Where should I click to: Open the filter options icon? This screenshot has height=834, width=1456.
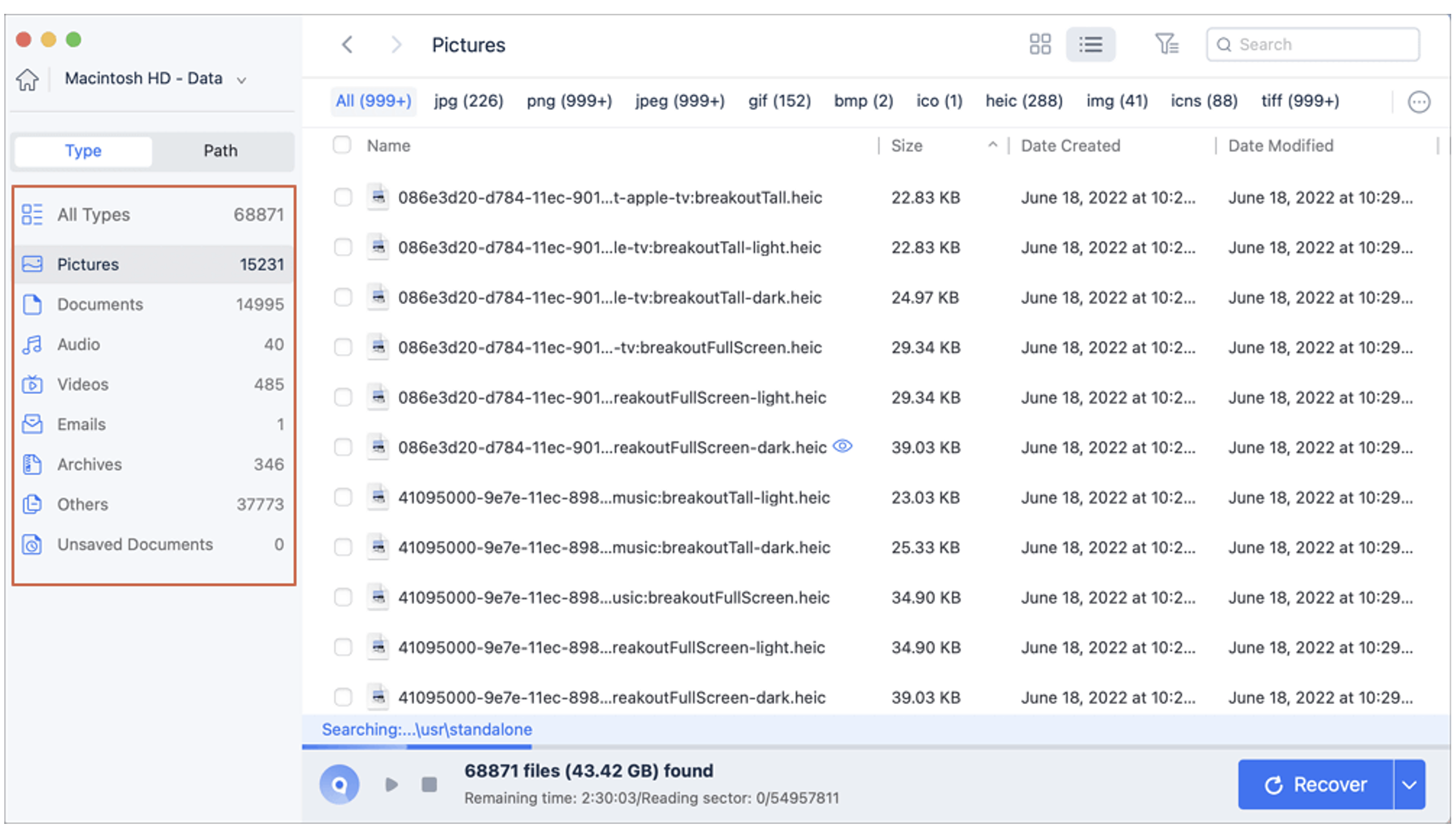[1167, 44]
